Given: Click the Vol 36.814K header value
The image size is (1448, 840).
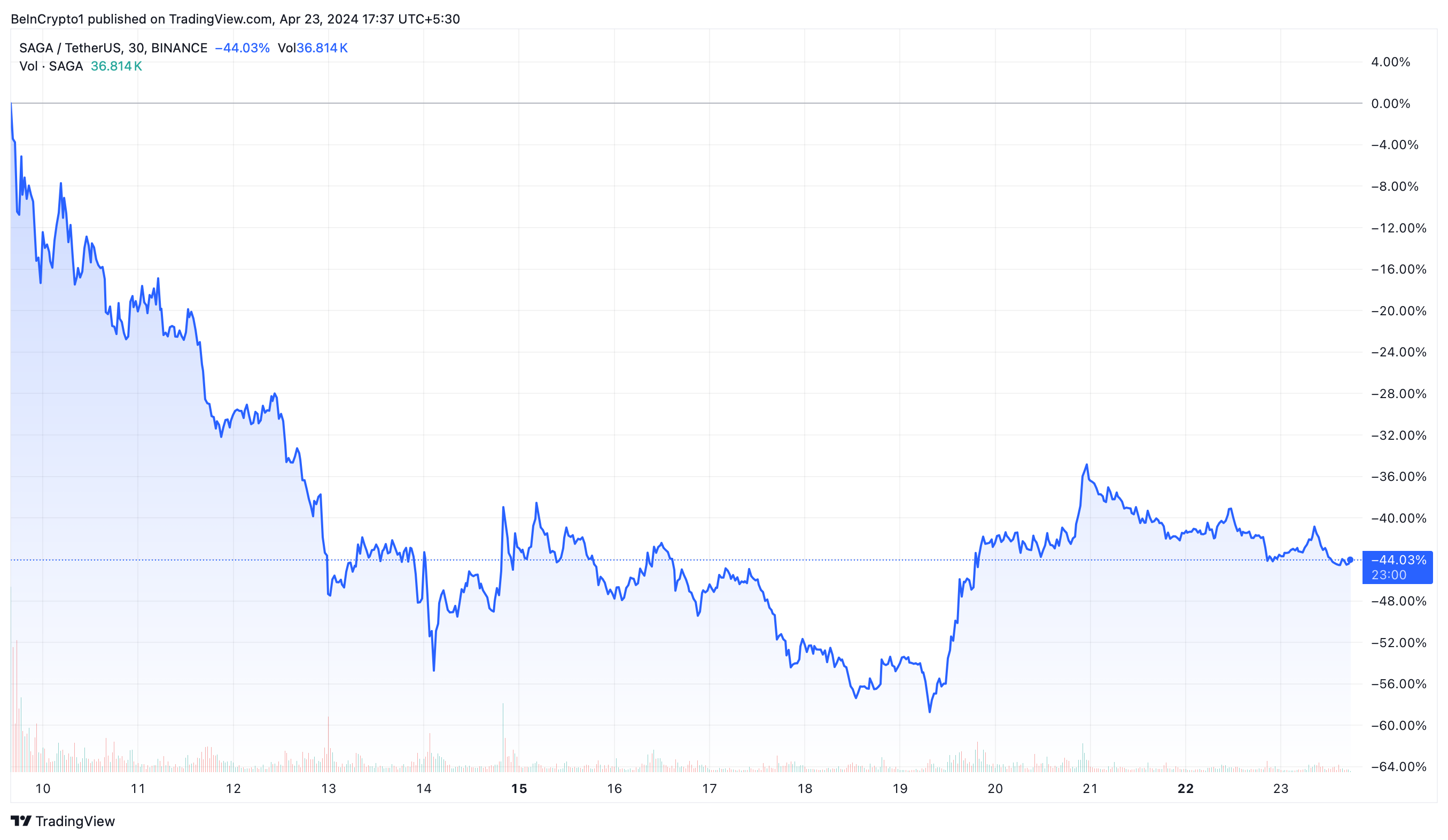Looking at the screenshot, I should coord(313,48).
